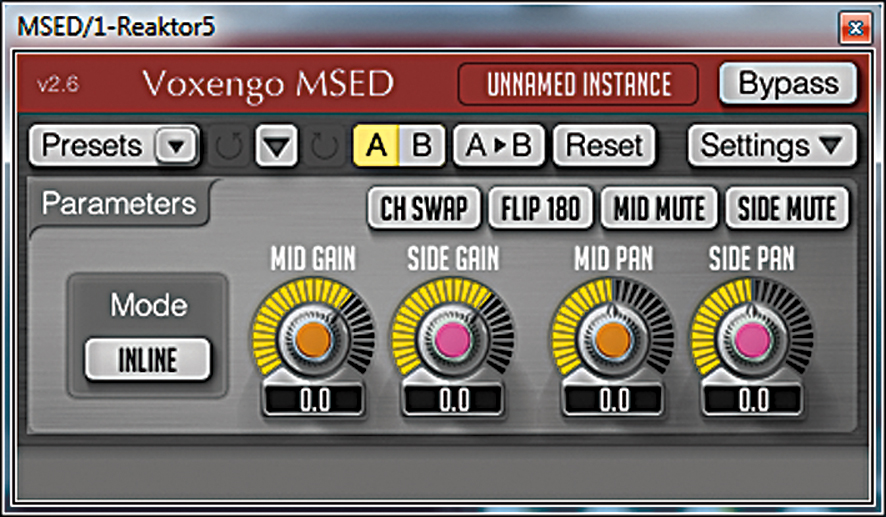Switch to state B
This screenshot has width=886, height=517.
click(x=422, y=146)
